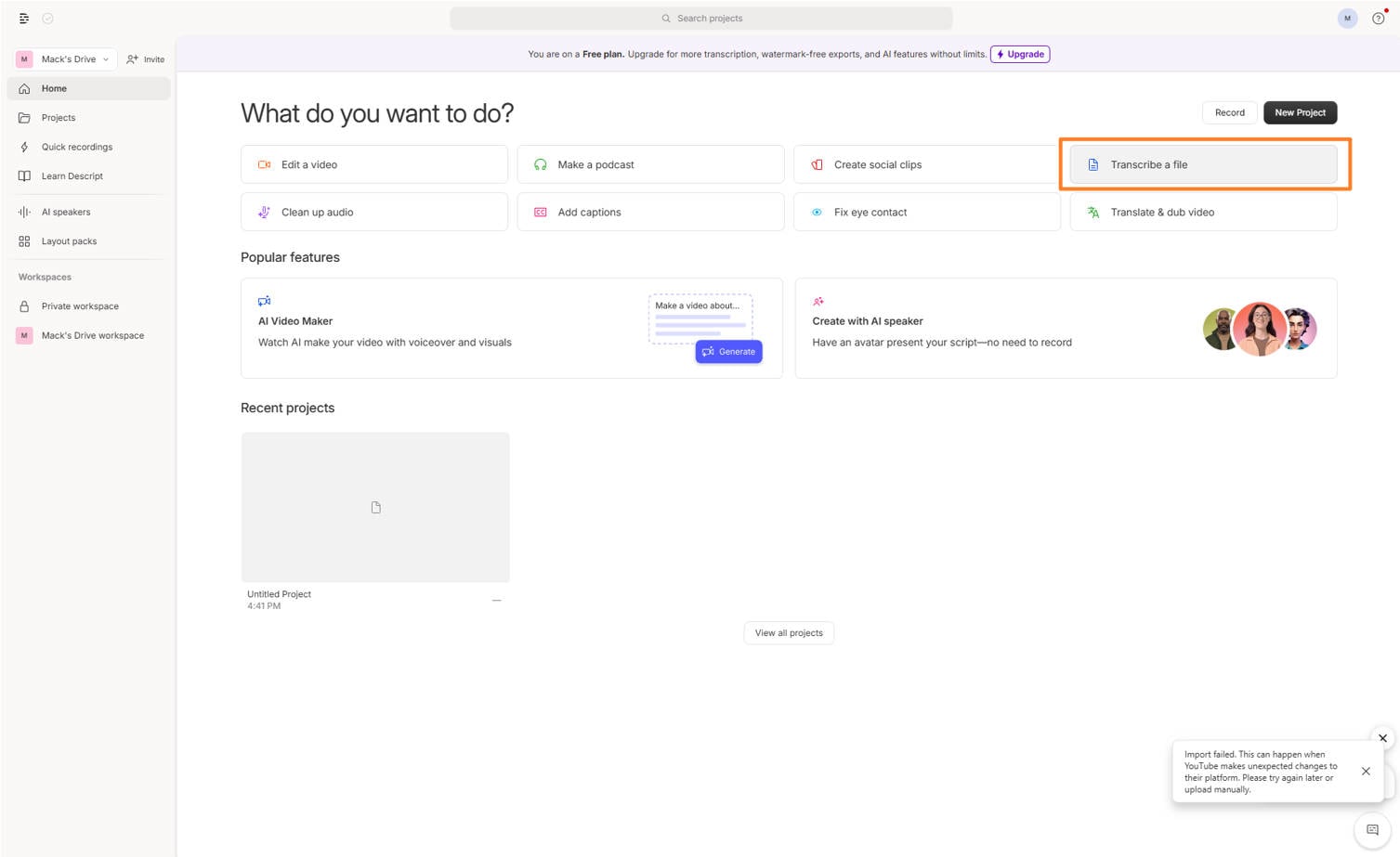This screenshot has height=857, width=1400.
Task: Click the Projects folder icon
Action: (x=25, y=118)
